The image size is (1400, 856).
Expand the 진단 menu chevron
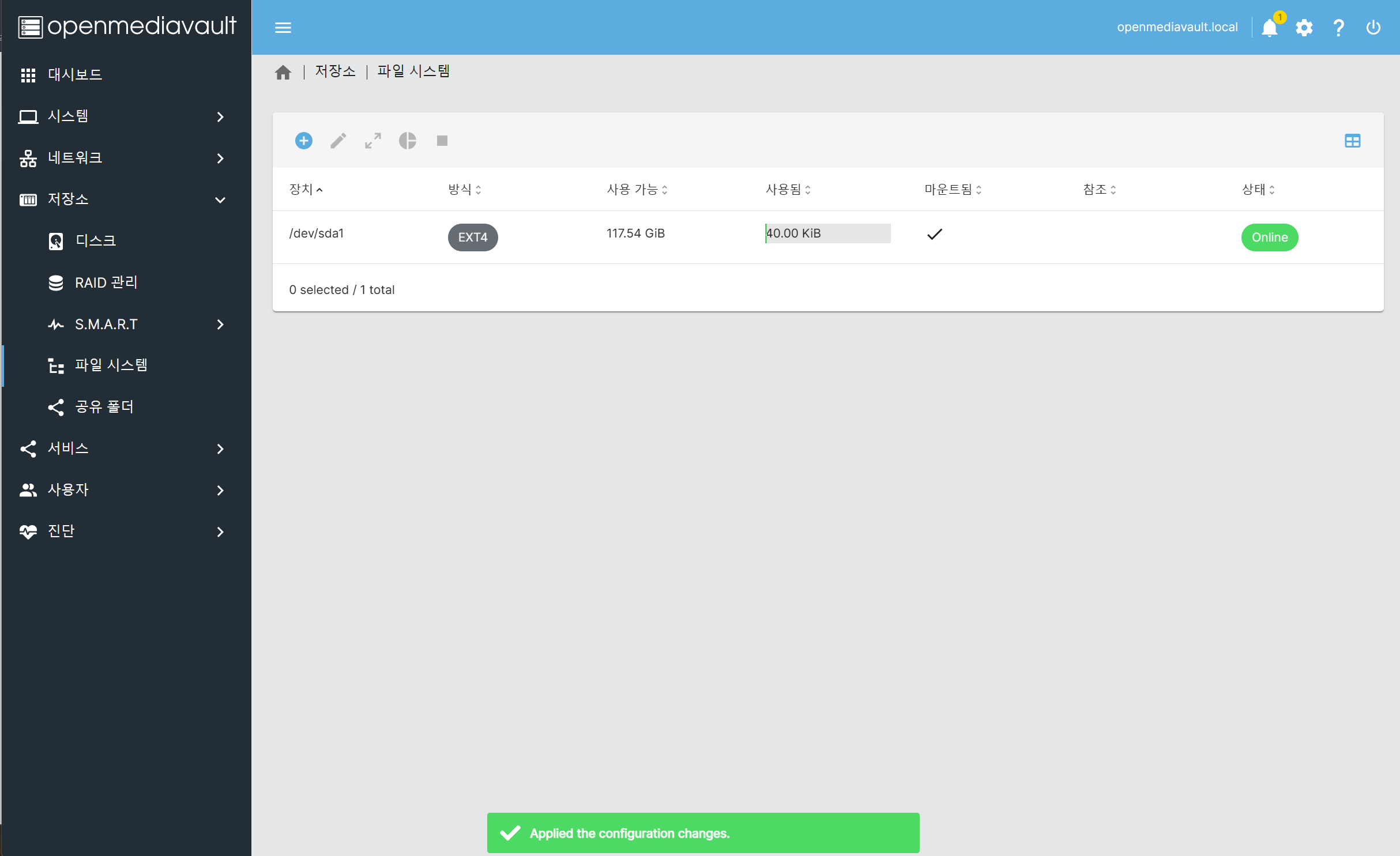[x=220, y=531]
